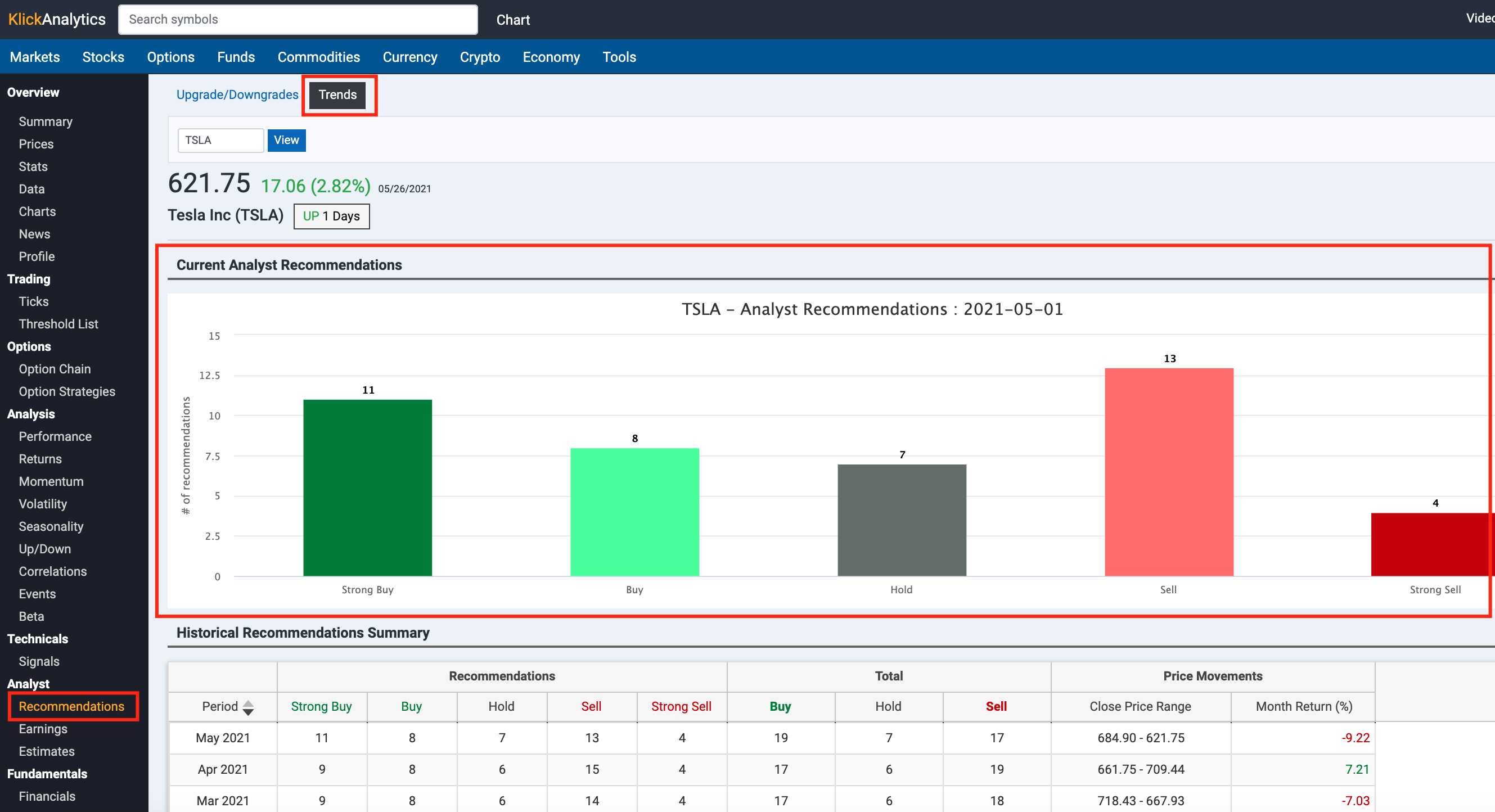
Task: Open the Chart link in the header
Action: [513, 20]
